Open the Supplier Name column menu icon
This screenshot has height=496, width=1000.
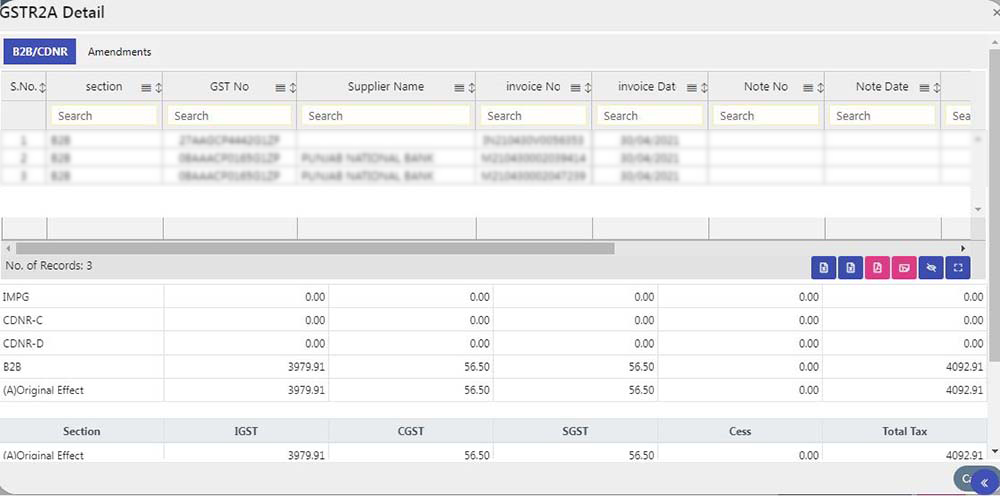pyautogui.click(x=459, y=88)
